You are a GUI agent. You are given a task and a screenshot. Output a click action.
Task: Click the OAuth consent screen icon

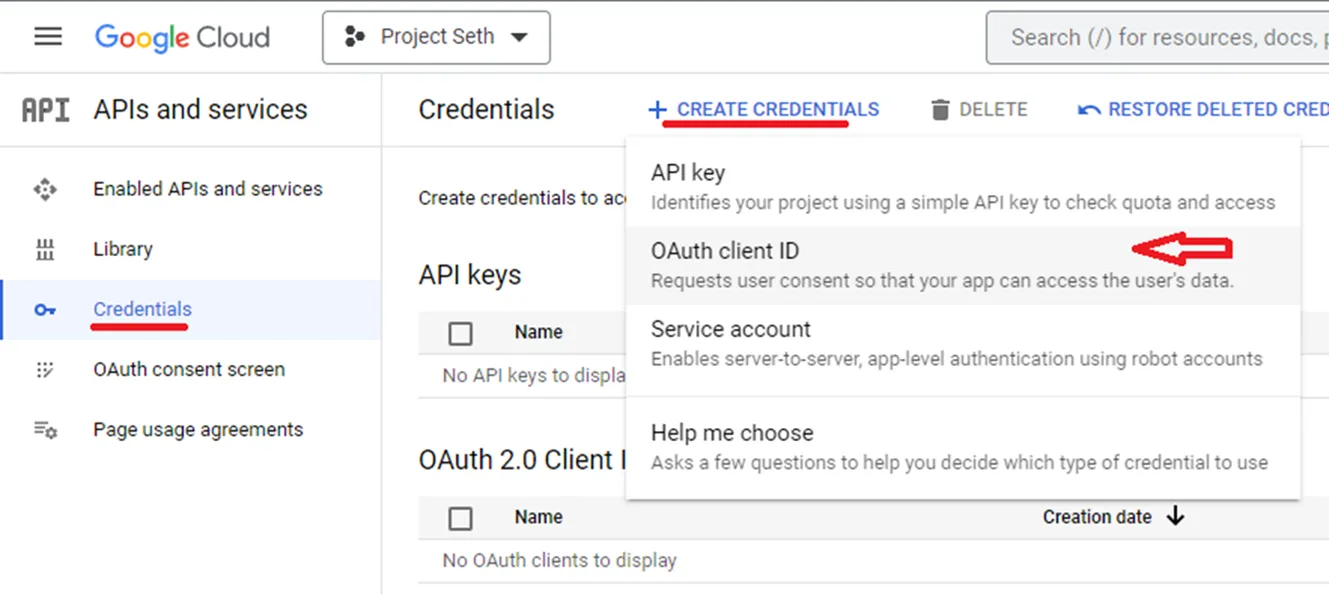(44, 369)
